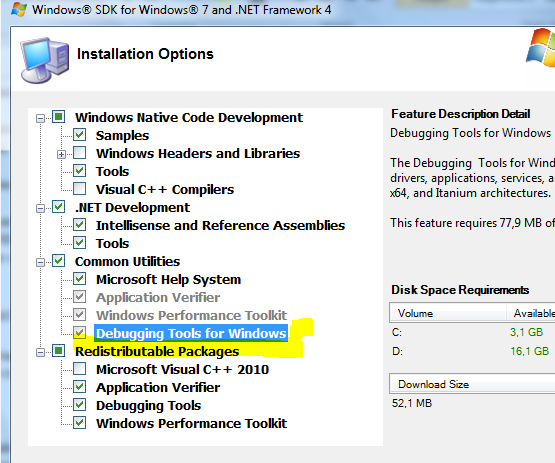Enable the Visual C++ Compilers checkbox
This screenshot has height=463, width=555.
click(x=80, y=189)
